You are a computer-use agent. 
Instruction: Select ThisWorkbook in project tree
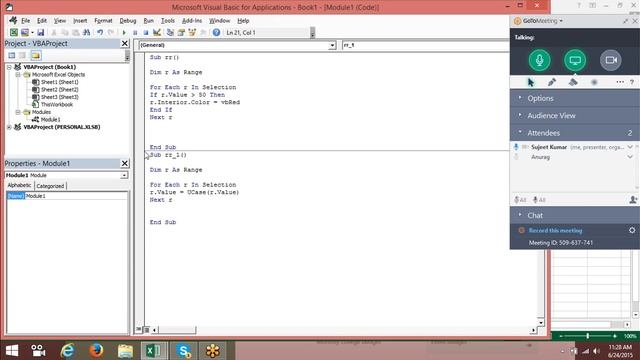click(57, 105)
